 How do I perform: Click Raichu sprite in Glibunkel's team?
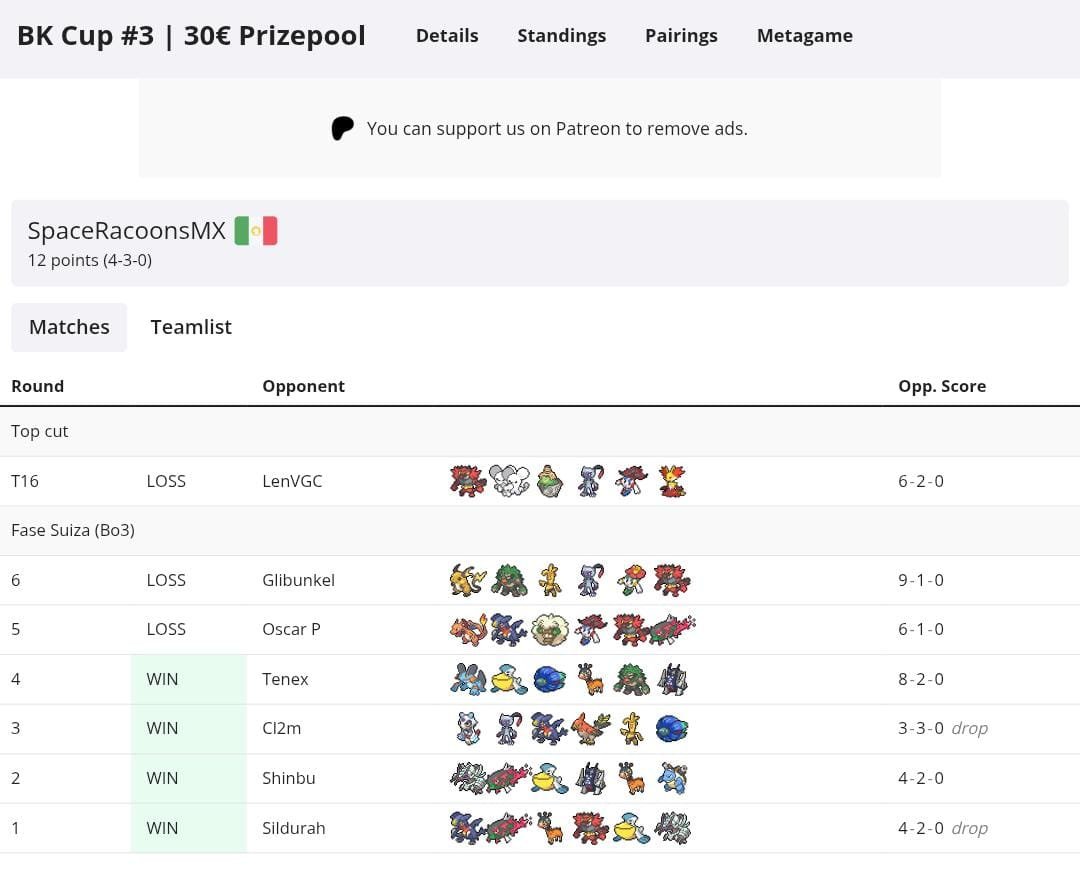click(x=468, y=580)
